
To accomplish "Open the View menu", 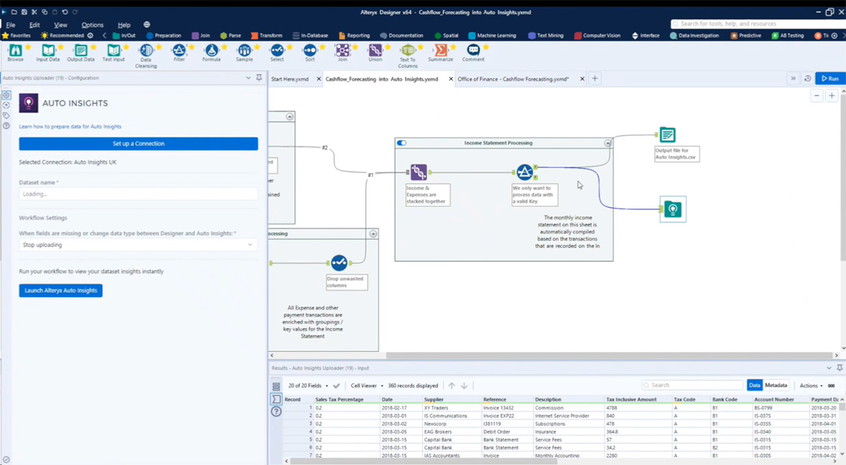I will tap(60, 25).
